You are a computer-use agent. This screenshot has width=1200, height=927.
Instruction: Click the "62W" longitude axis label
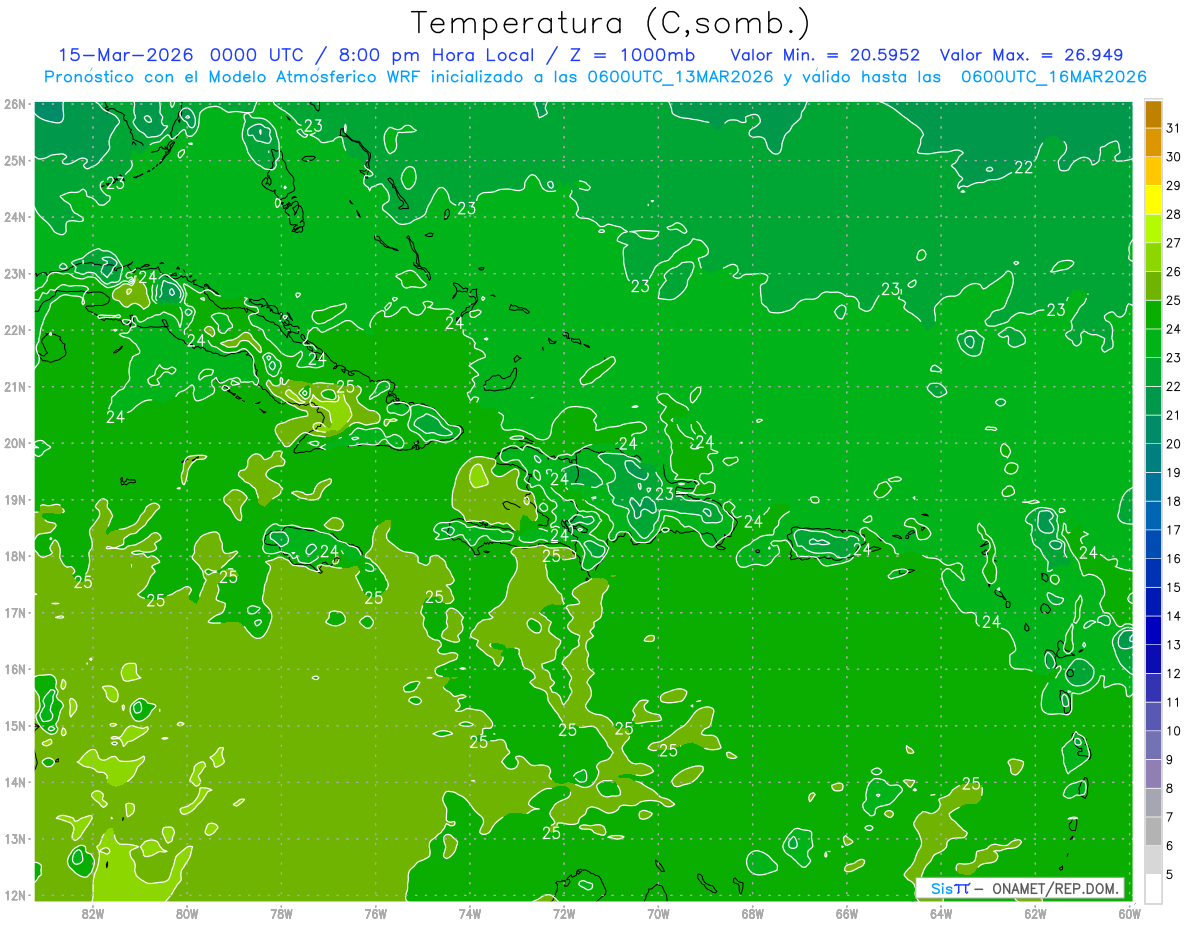[1035, 913]
